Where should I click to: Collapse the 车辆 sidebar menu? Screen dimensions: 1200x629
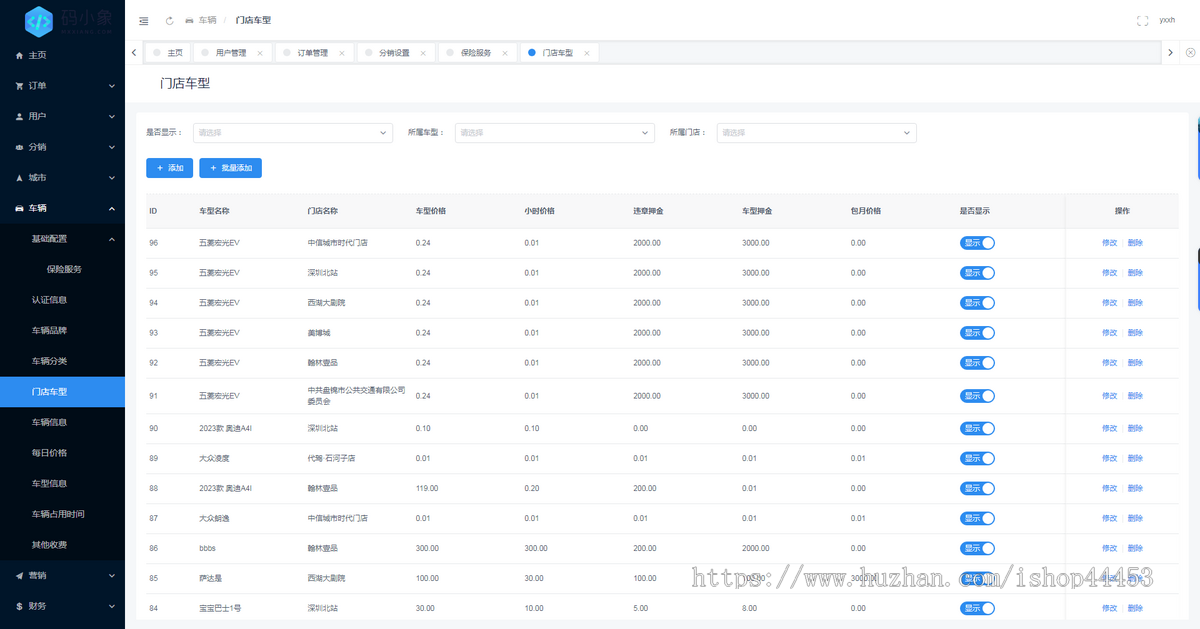click(x=62, y=208)
